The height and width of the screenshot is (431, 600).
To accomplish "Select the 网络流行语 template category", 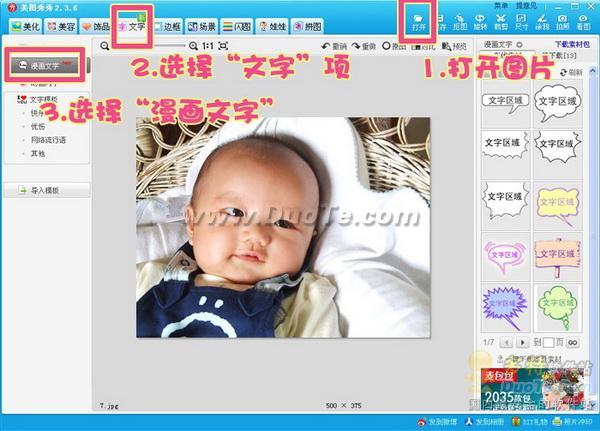I will tap(48, 140).
